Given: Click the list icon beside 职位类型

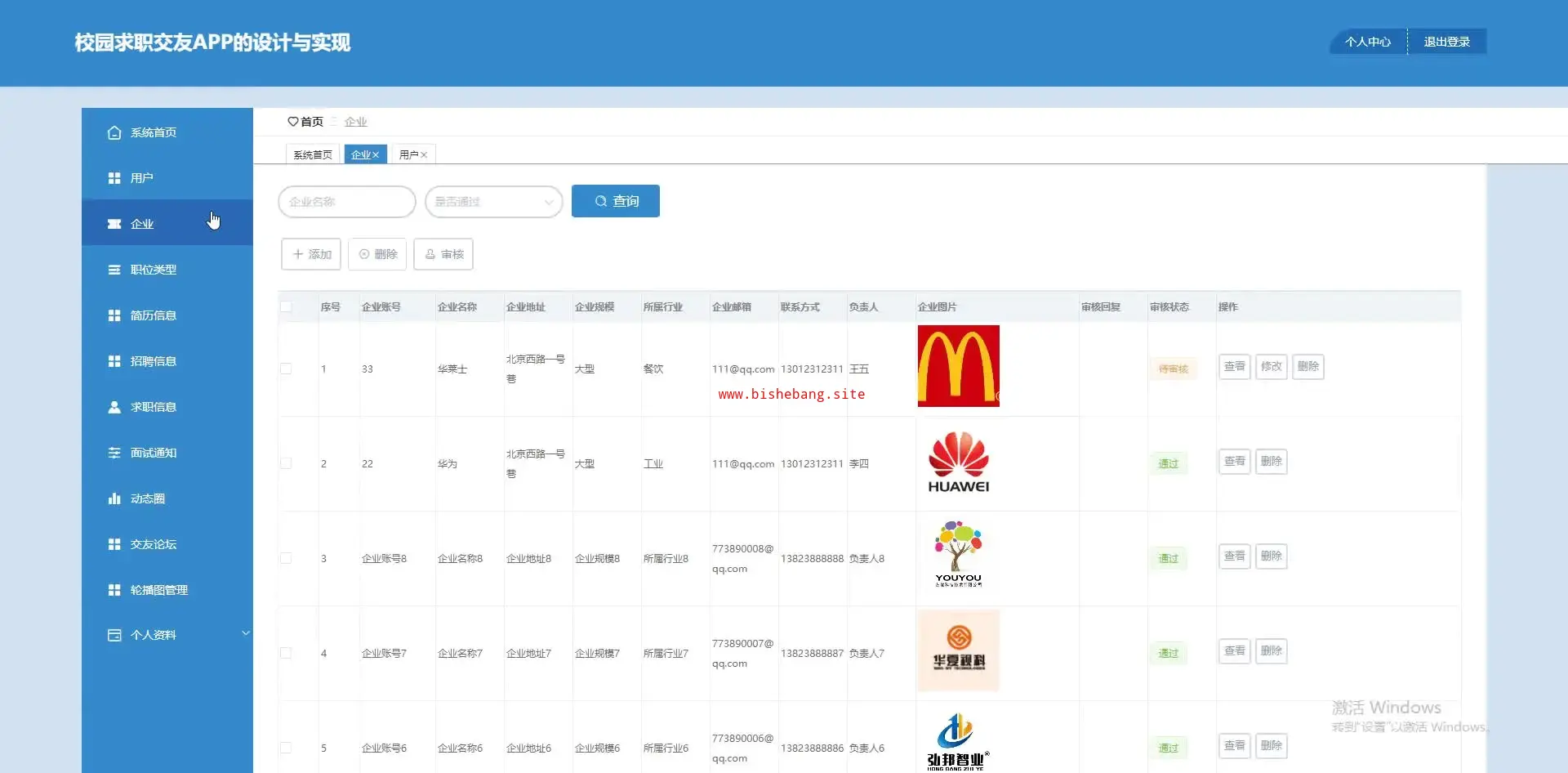Looking at the screenshot, I should click(x=114, y=270).
